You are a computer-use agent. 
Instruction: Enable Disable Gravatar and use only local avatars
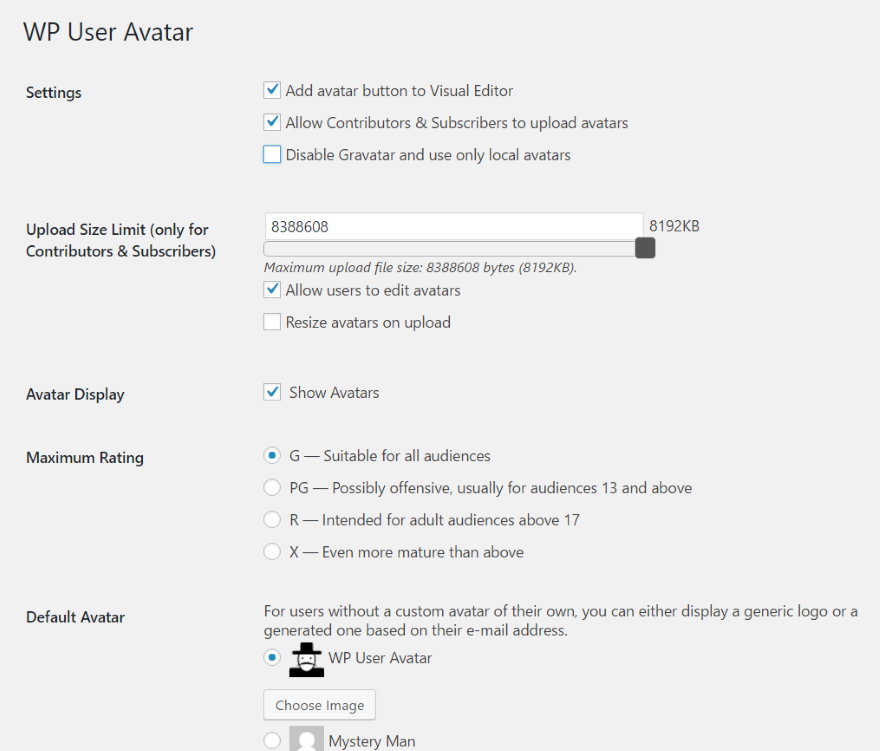(272, 155)
